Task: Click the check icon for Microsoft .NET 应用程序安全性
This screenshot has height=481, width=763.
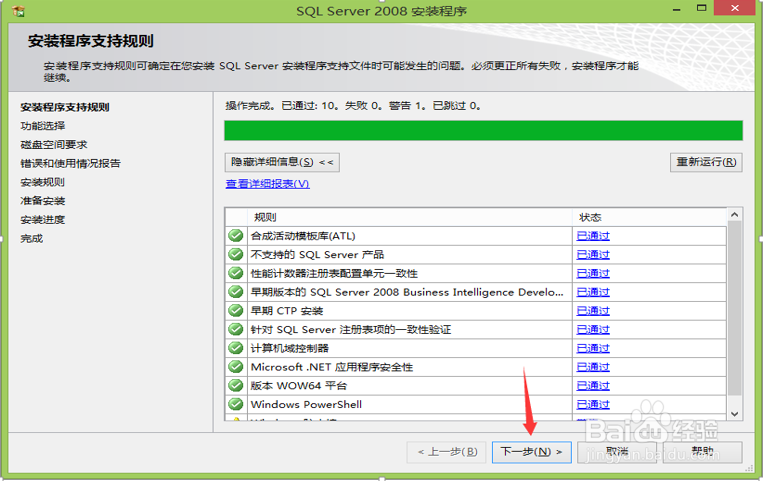Action: coord(236,367)
